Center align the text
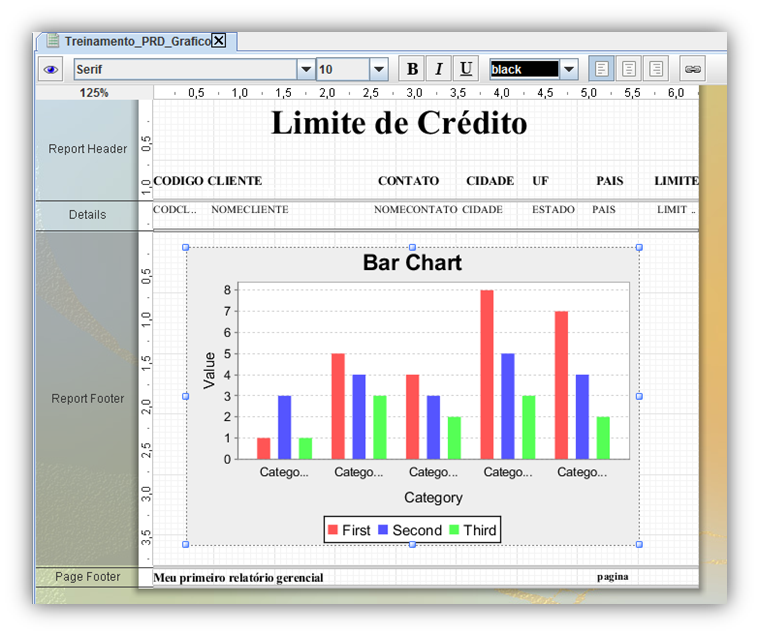This screenshot has height=636, width=759. coord(629,69)
